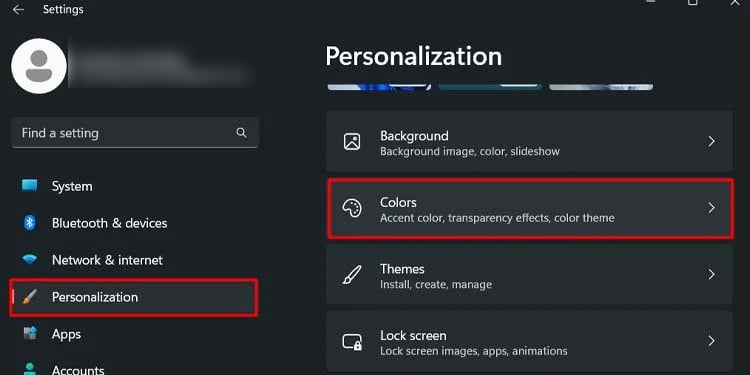The image size is (750, 375).
Task: Expand the Colors row chevron
Action: click(x=712, y=208)
